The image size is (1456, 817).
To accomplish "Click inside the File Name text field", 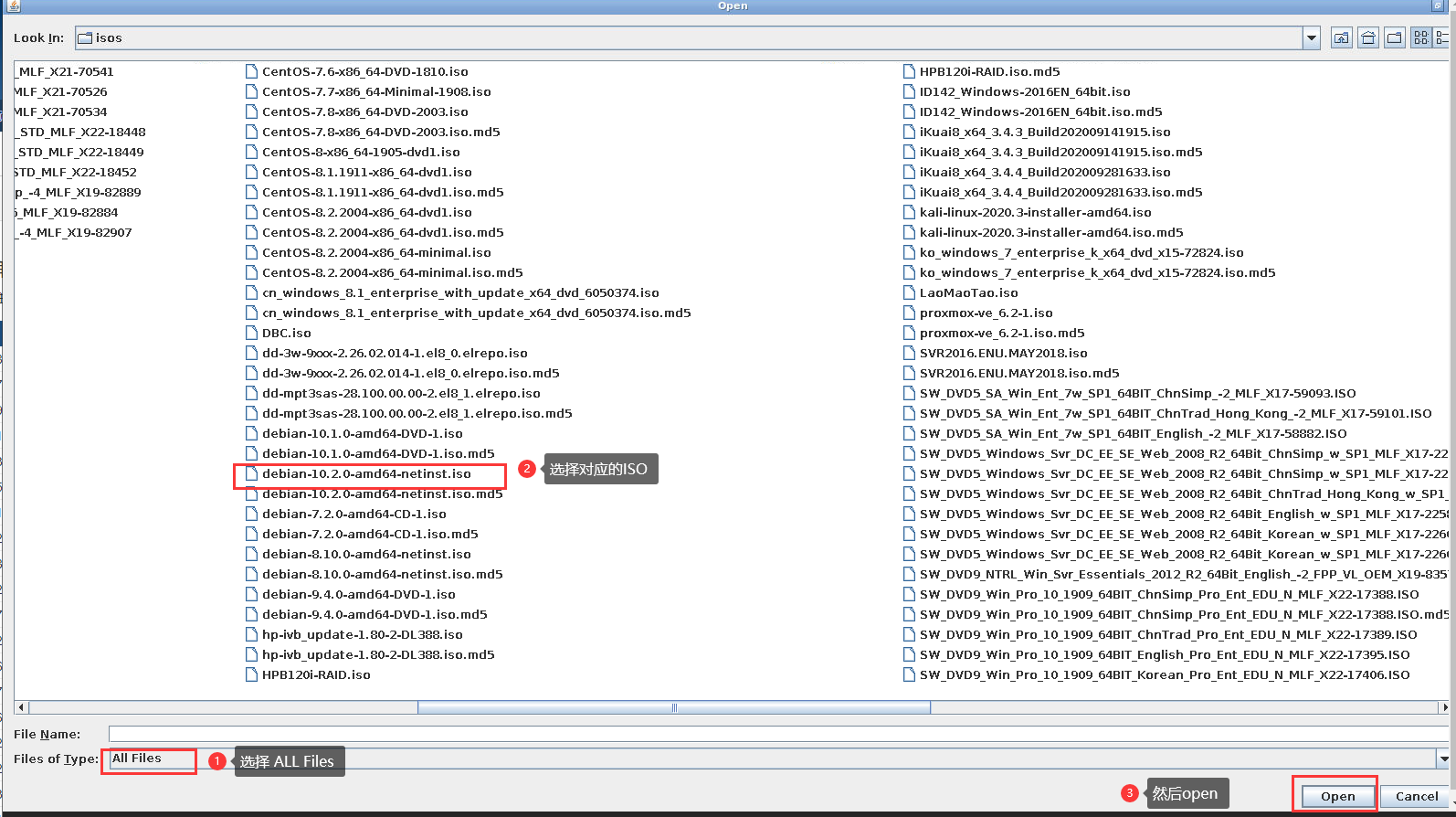I will click(x=776, y=734).
